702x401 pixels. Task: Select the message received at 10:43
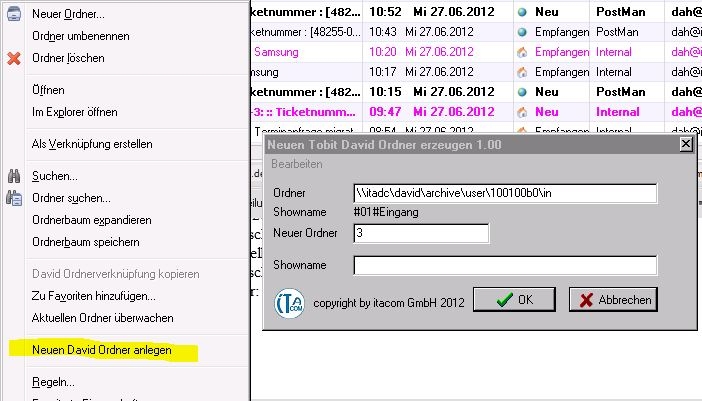(x=476, y=32)
